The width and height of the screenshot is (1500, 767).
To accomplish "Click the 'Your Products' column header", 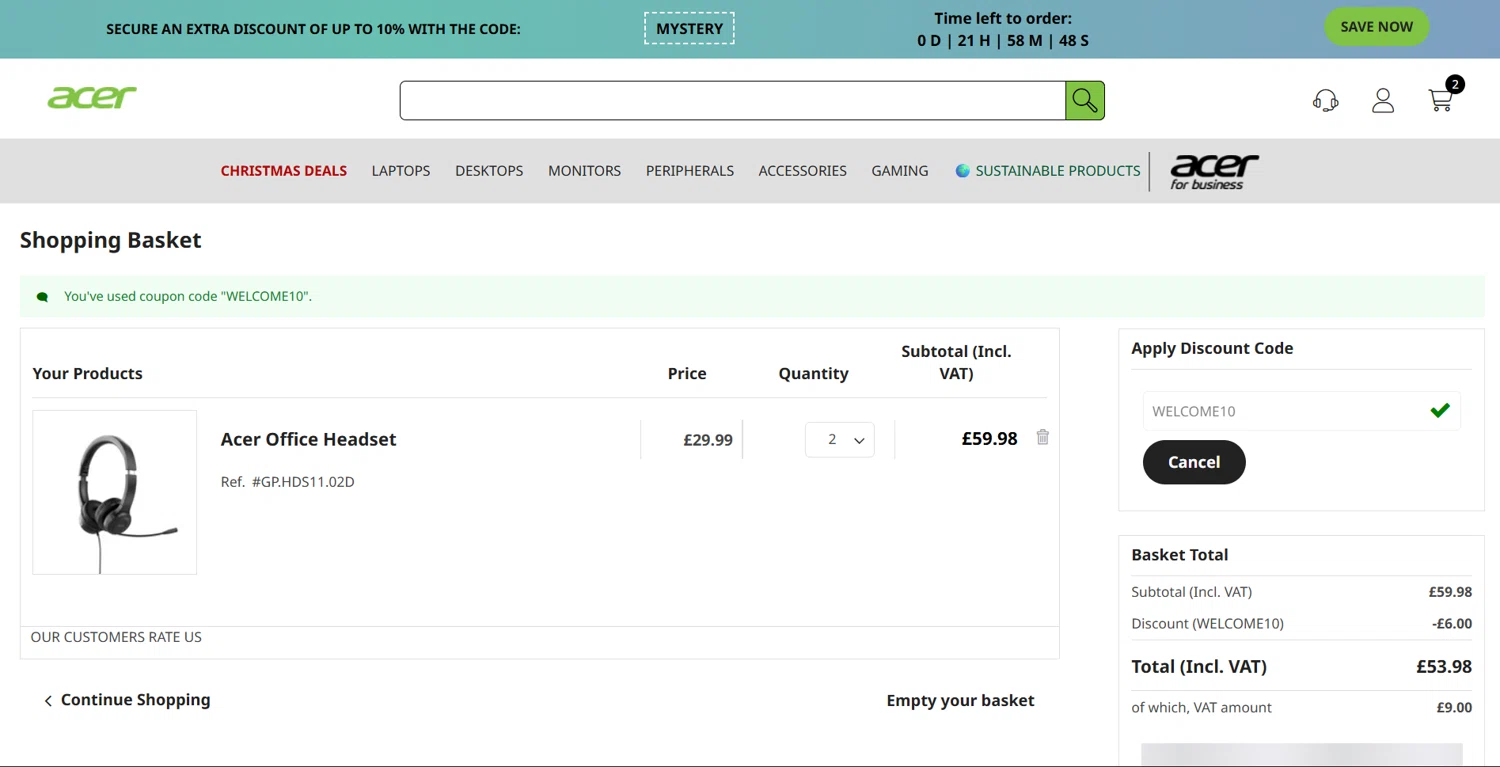I will pyautogui.click(x=87, y=374).
